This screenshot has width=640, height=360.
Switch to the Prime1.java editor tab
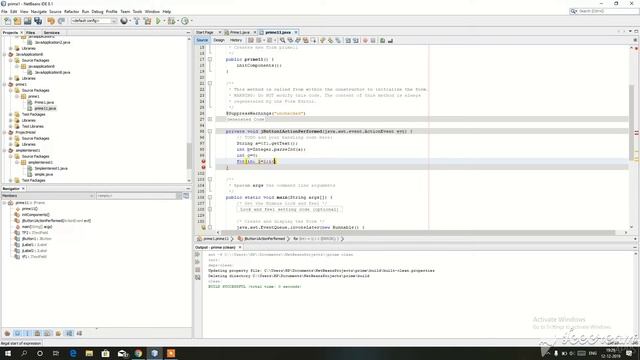[x=240, y=32]
